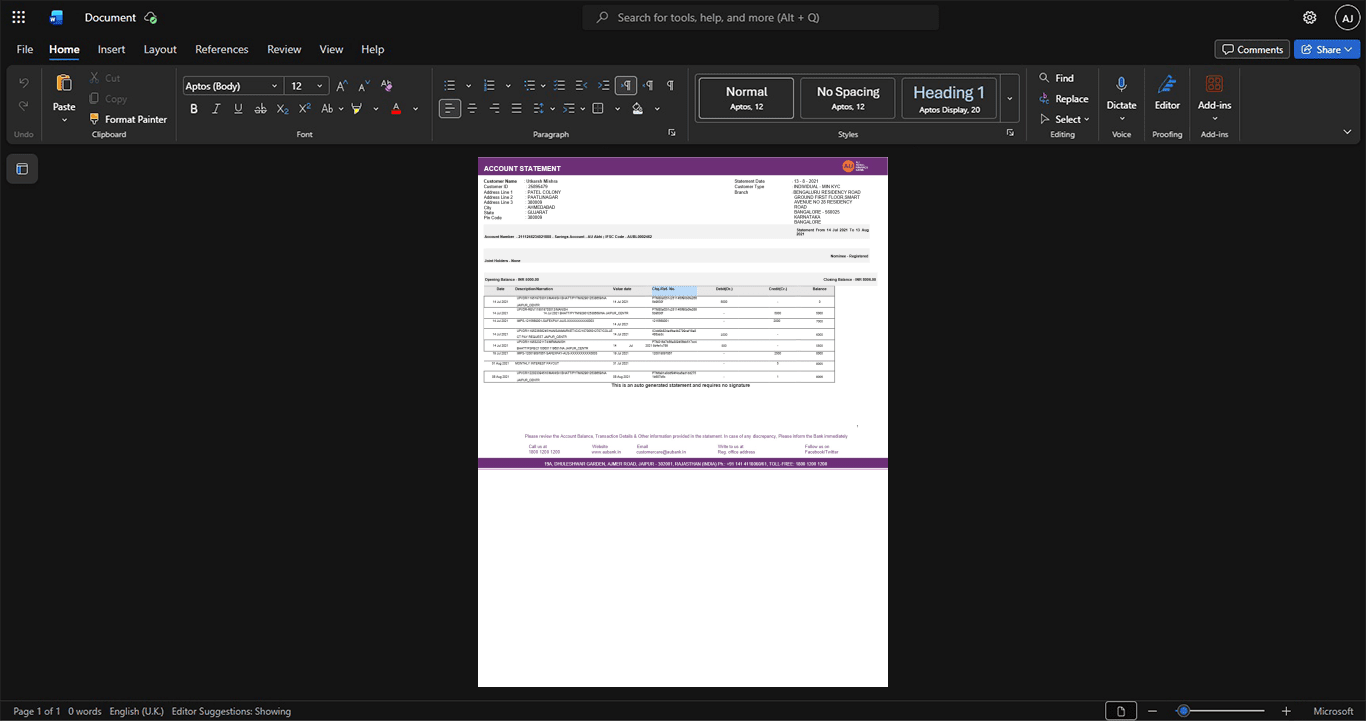Apply superscript formatting
The height and width of the screenshot is (721, 1366).
point(305,108)
